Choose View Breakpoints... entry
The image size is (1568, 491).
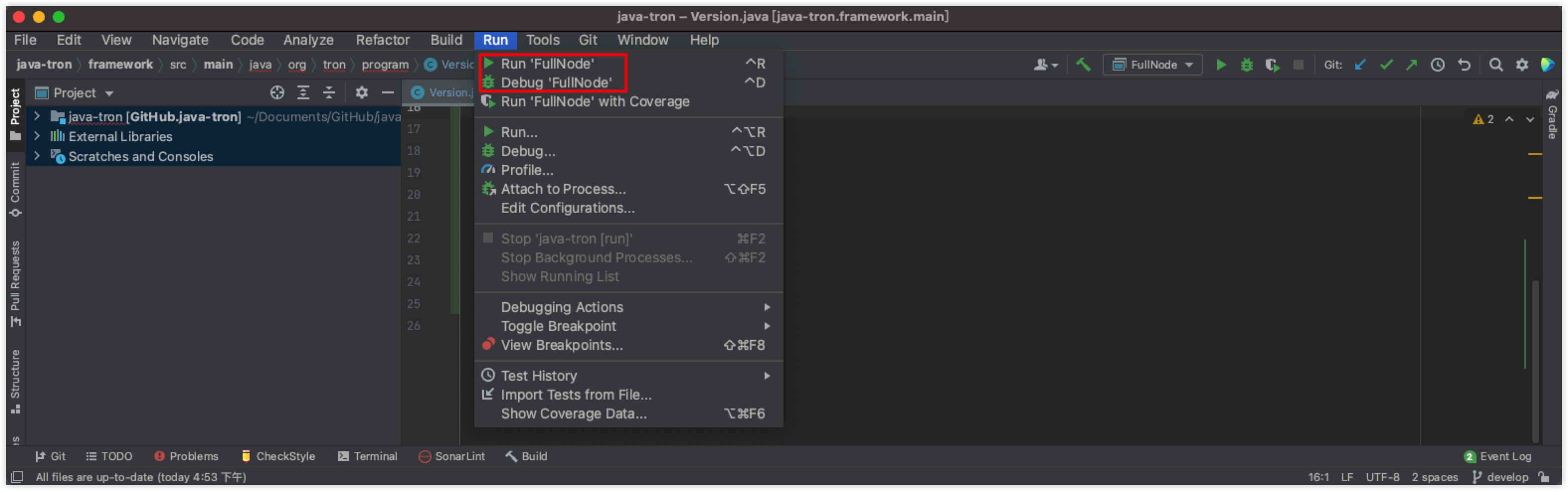(628, 345)
